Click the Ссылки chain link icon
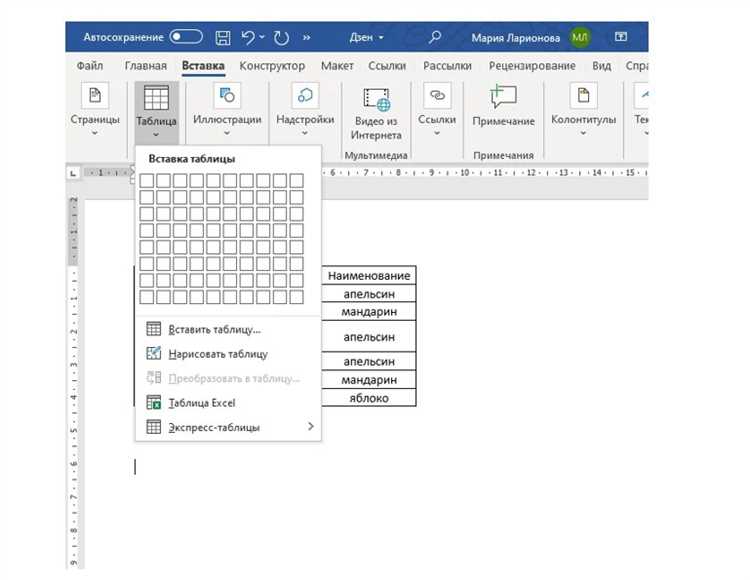This screenshot has height=580, width=750. pos(437,96)
